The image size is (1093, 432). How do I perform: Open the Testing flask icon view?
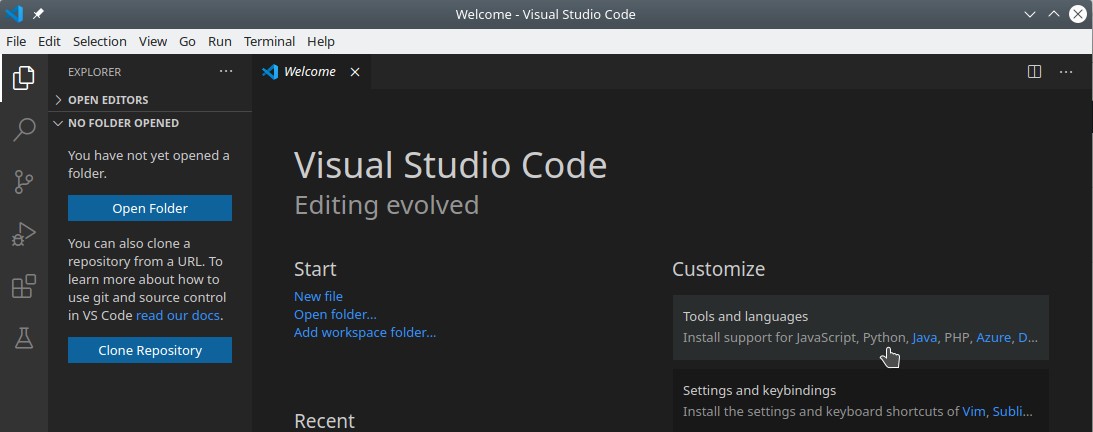24,339
